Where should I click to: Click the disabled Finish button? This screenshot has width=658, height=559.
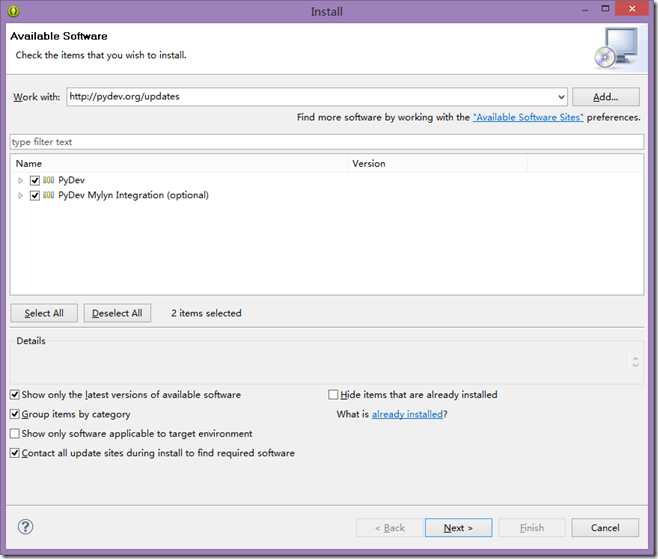[x=532, y=528]
